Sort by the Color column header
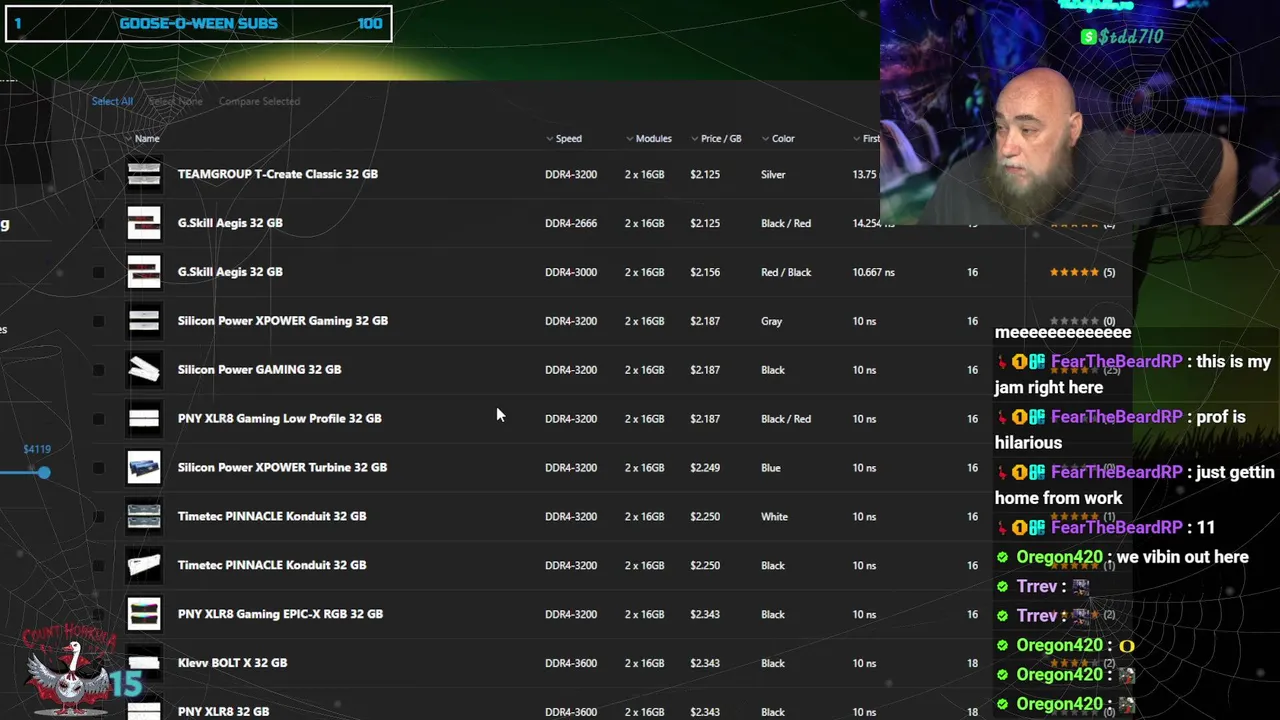This screenshot has width=1280, height=720. (x=778, y=139)
